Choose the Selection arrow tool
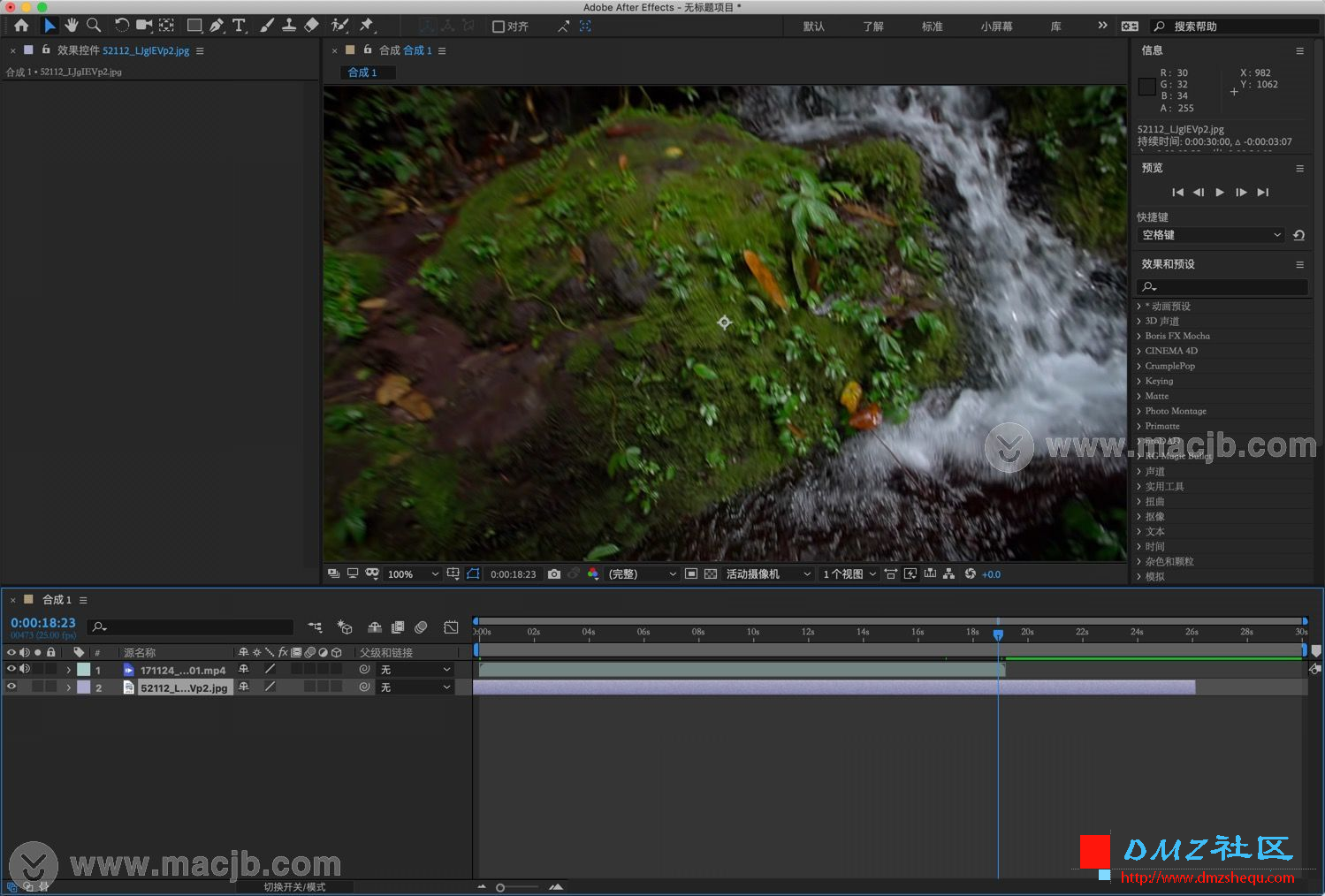The image size is (1325, 896). [x=49, y=26]
